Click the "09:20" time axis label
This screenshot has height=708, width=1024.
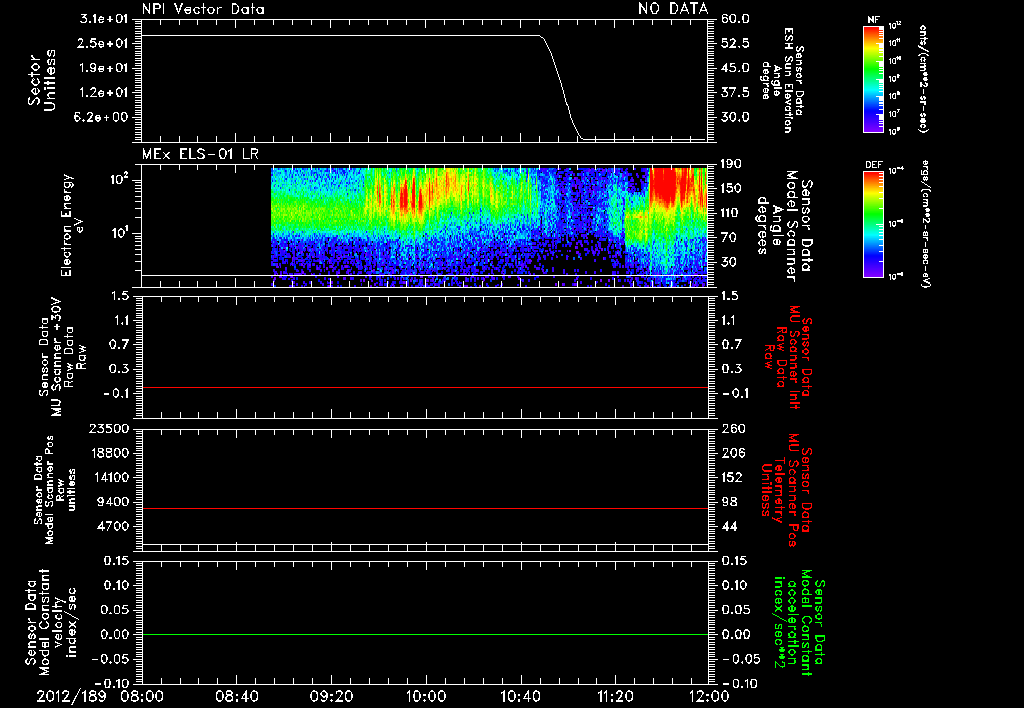pyautogui.click(x=331, y=696)
